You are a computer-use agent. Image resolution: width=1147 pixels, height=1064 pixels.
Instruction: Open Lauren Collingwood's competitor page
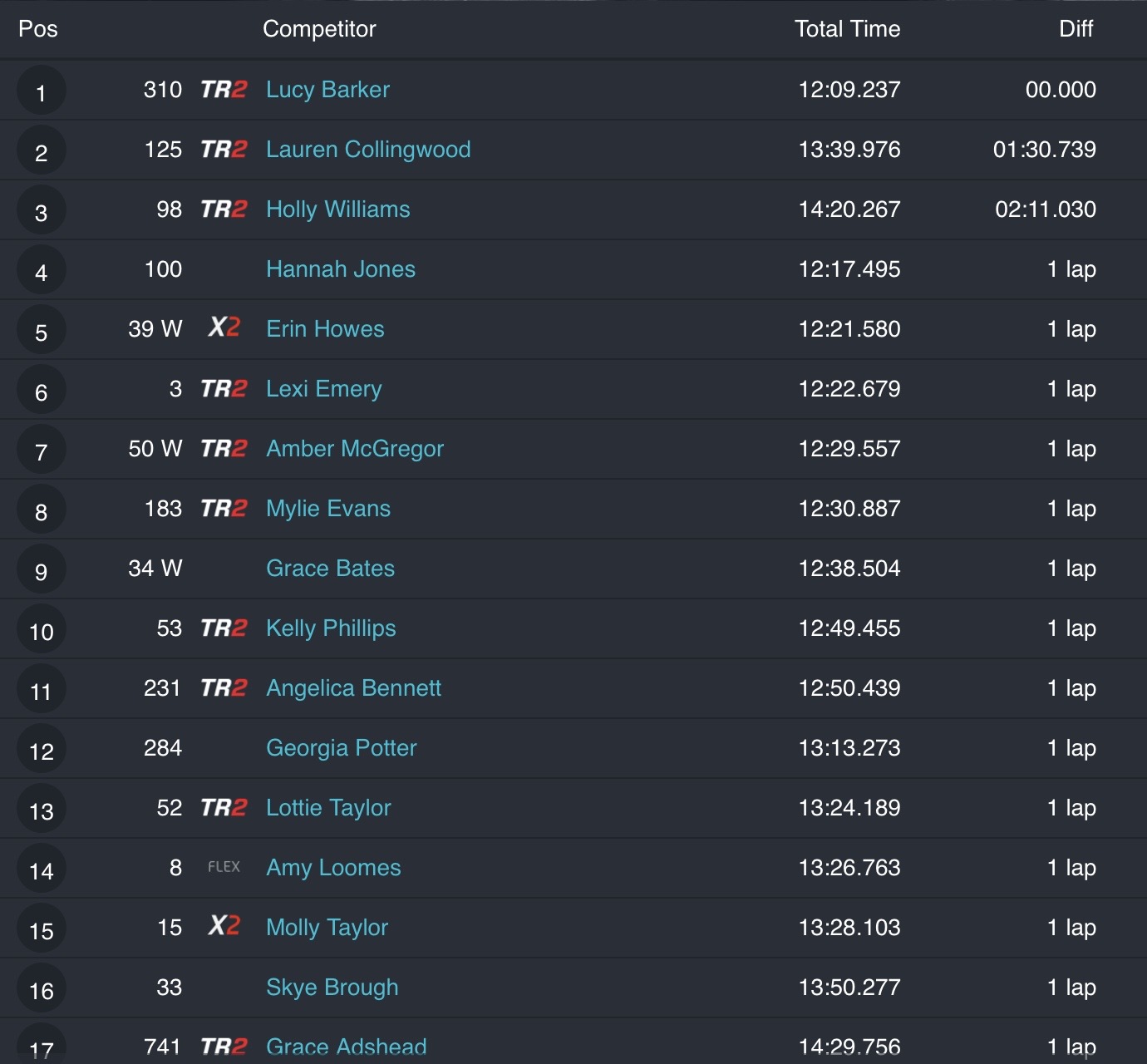368,150
